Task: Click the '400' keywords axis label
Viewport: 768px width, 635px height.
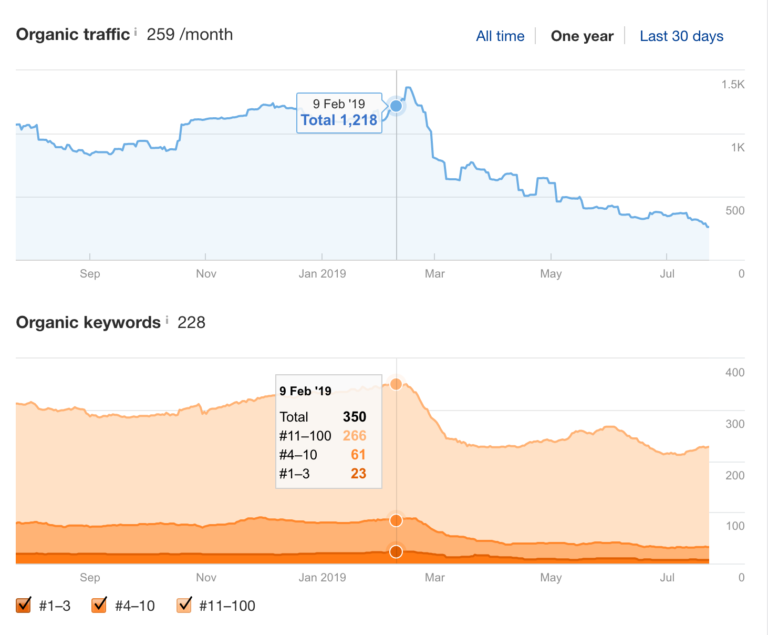Action: coord(735,372)
